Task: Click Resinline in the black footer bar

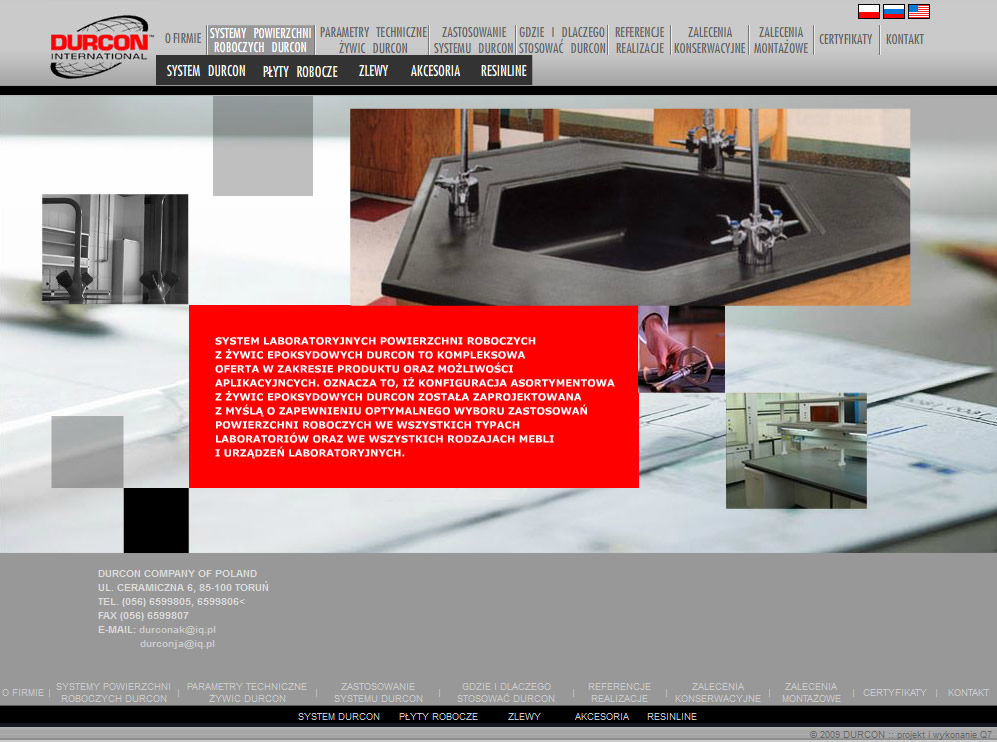Action: coord(671,717)
